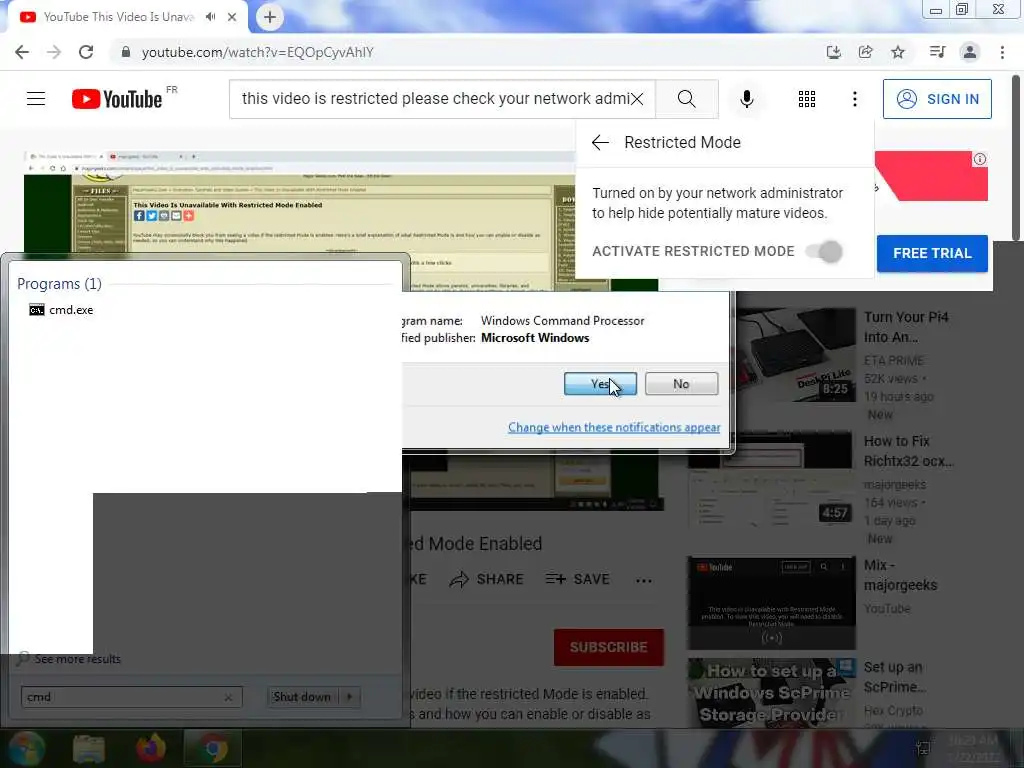Open Mix - majorgeeks playlist thumbnail

(771, 603)
